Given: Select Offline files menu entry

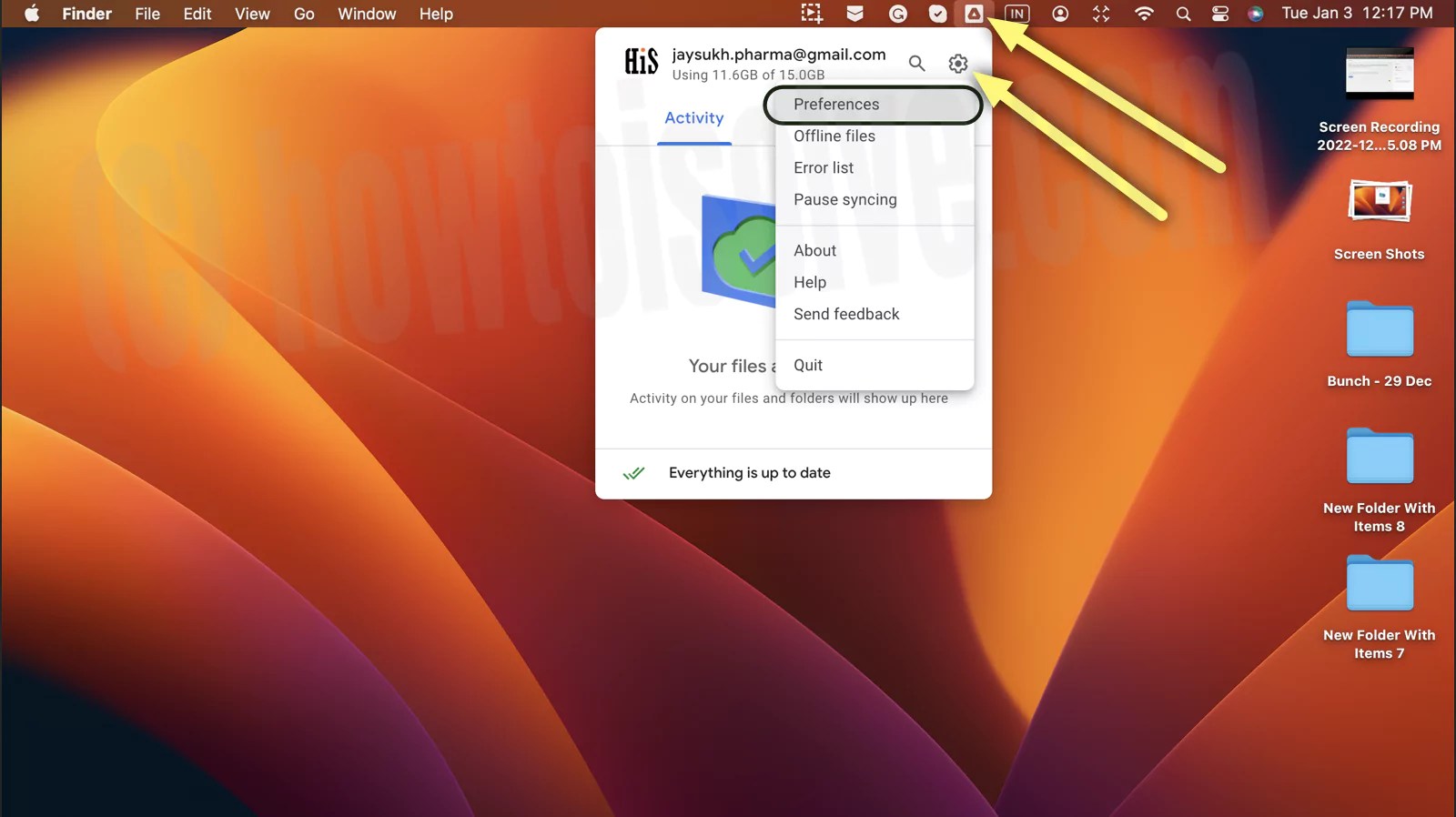Looking at the screenshot, I should point(874,136).
